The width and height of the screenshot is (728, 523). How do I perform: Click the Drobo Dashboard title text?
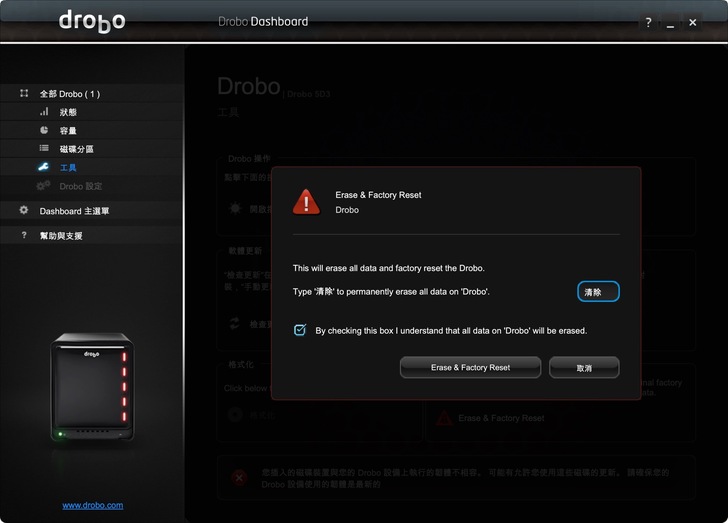click(x=263, y=21)
